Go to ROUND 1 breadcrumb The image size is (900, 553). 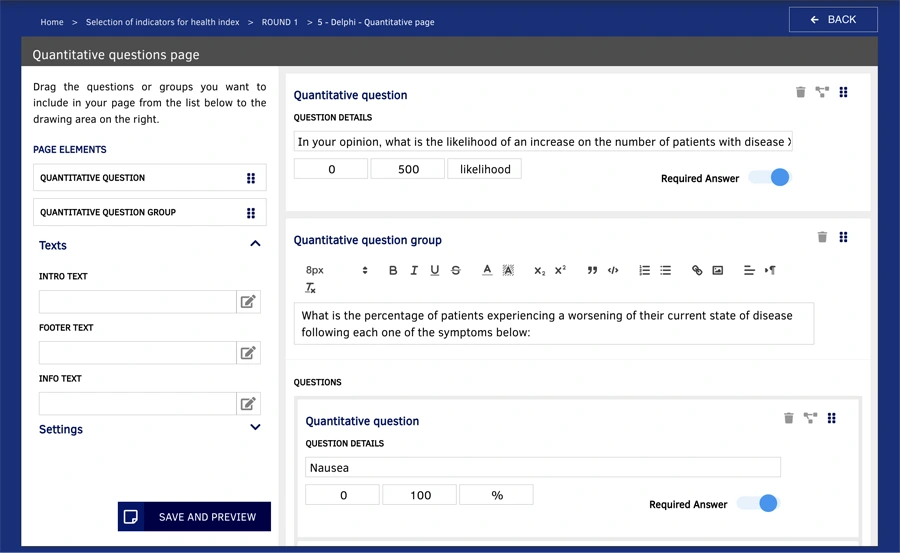click(280, 22)
